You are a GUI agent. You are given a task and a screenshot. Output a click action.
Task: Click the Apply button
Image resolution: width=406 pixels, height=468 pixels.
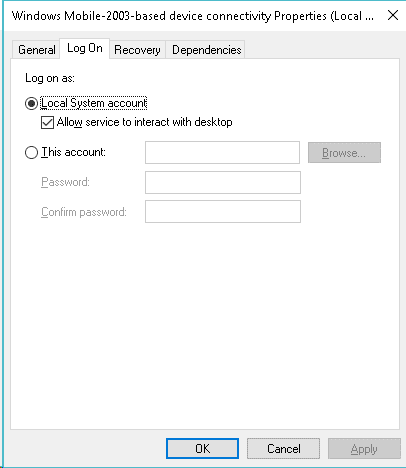(364, 449)
